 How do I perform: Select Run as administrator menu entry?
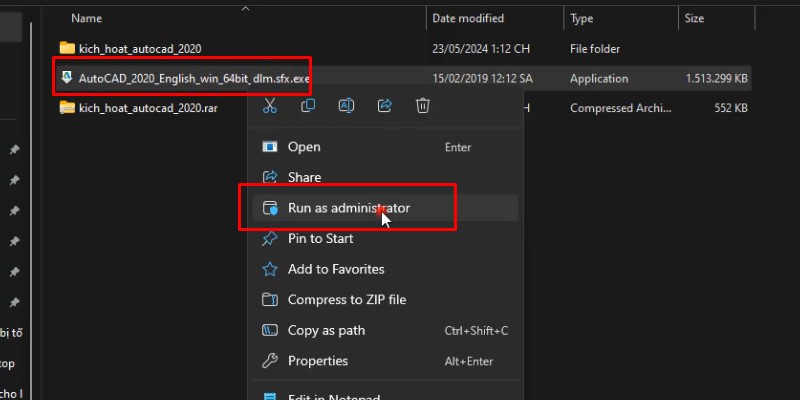click(348, 208)
